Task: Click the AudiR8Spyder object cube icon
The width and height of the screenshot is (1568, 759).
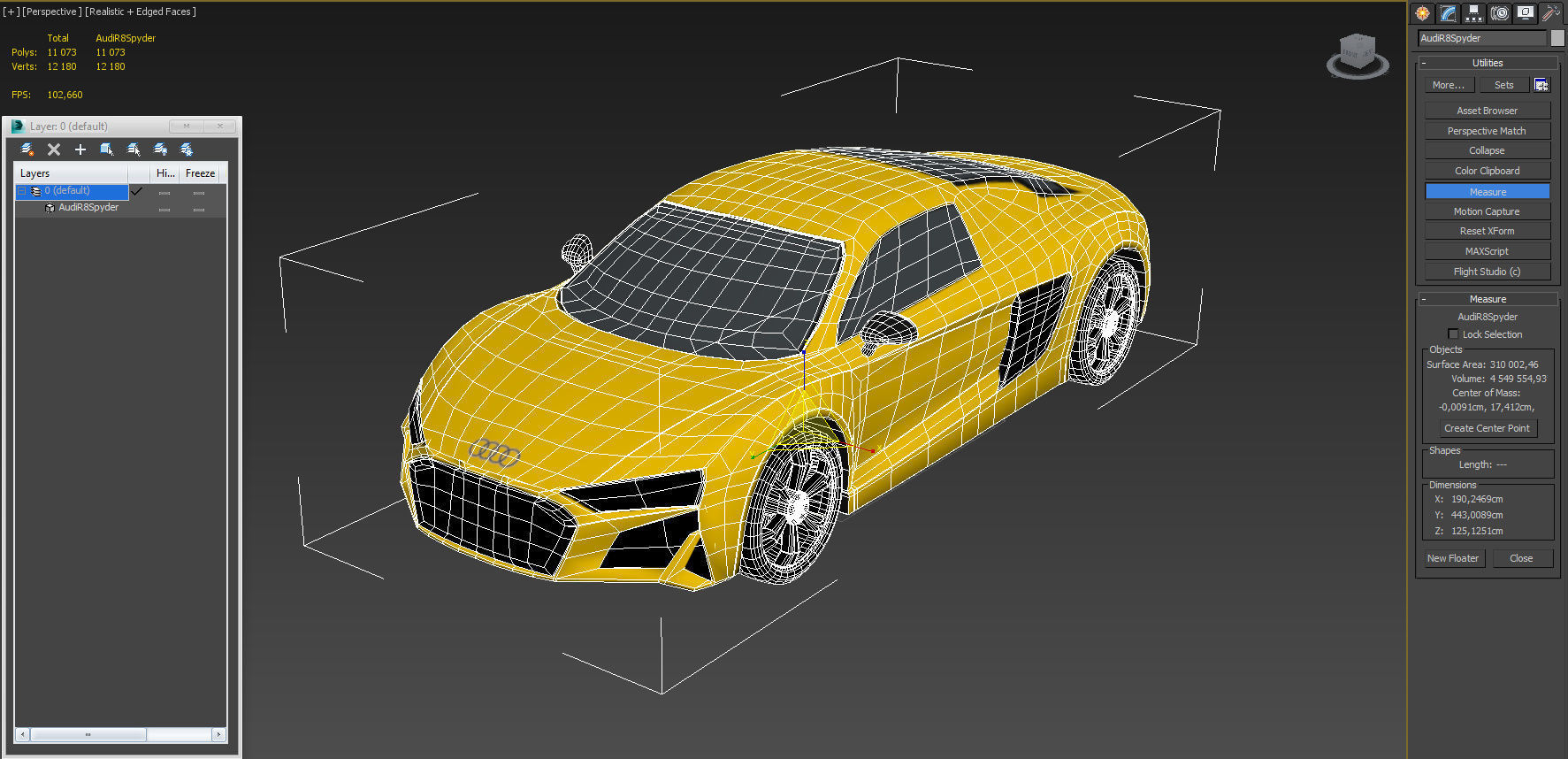Action: (x=50, y=208)
